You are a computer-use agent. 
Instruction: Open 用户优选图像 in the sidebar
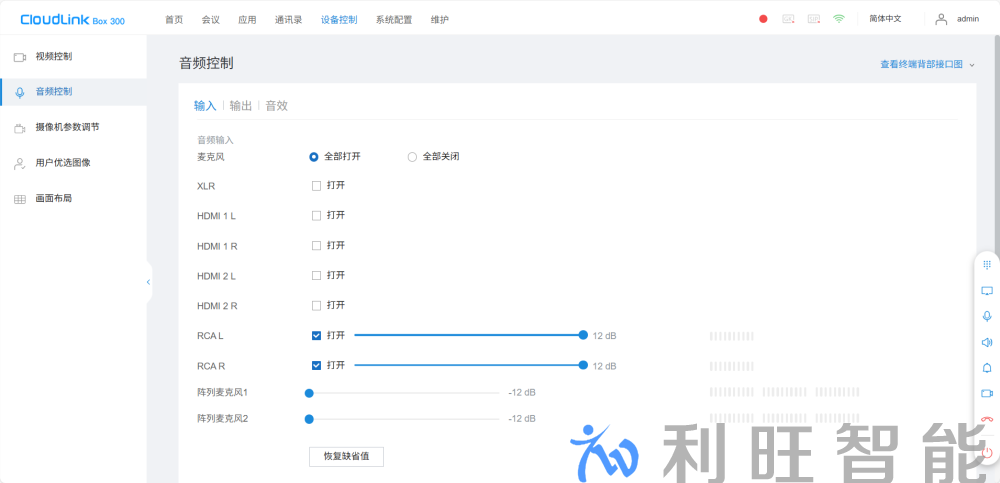coord(73,163)
